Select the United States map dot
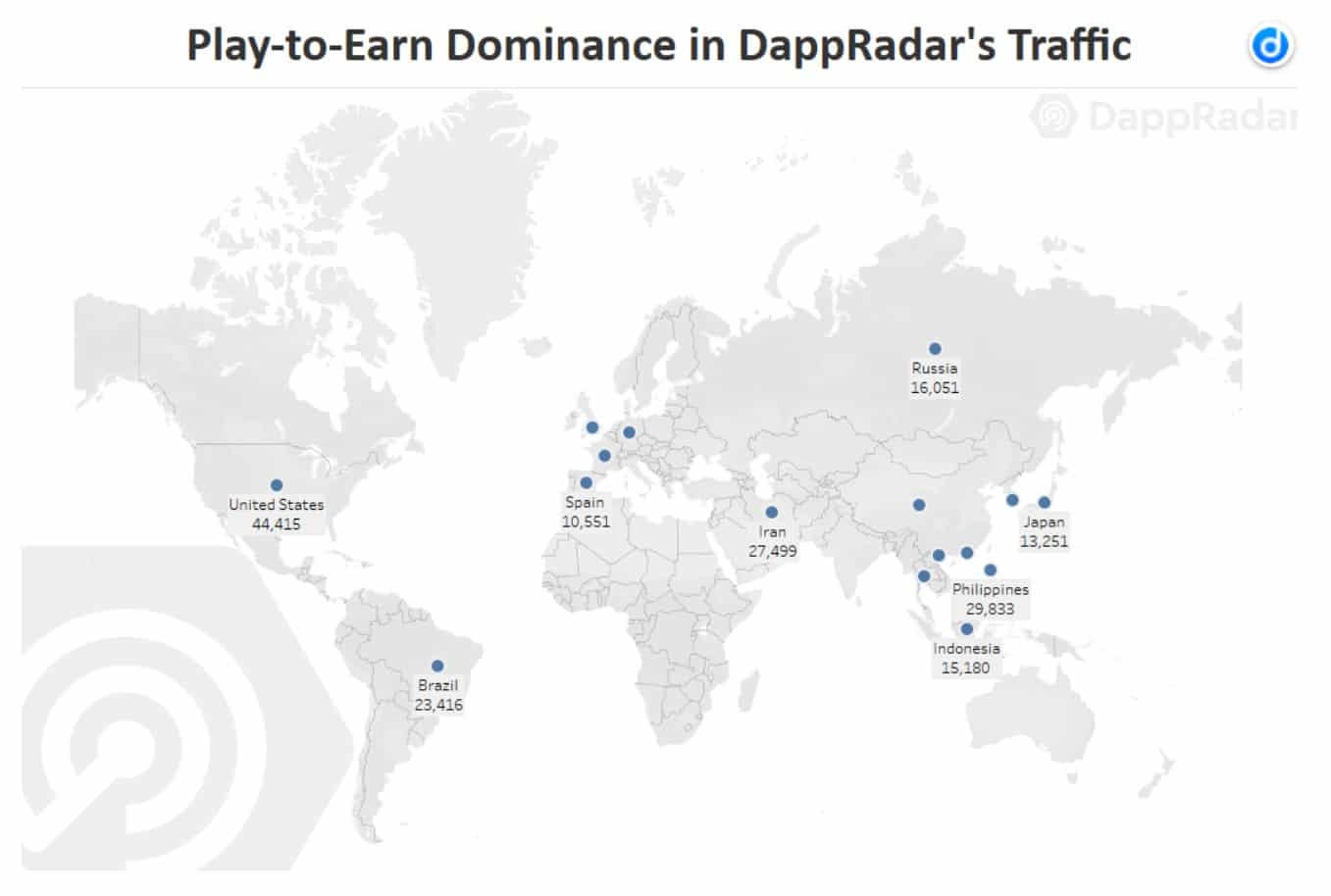The image size is (1331, 896). (x=277, y=485)
